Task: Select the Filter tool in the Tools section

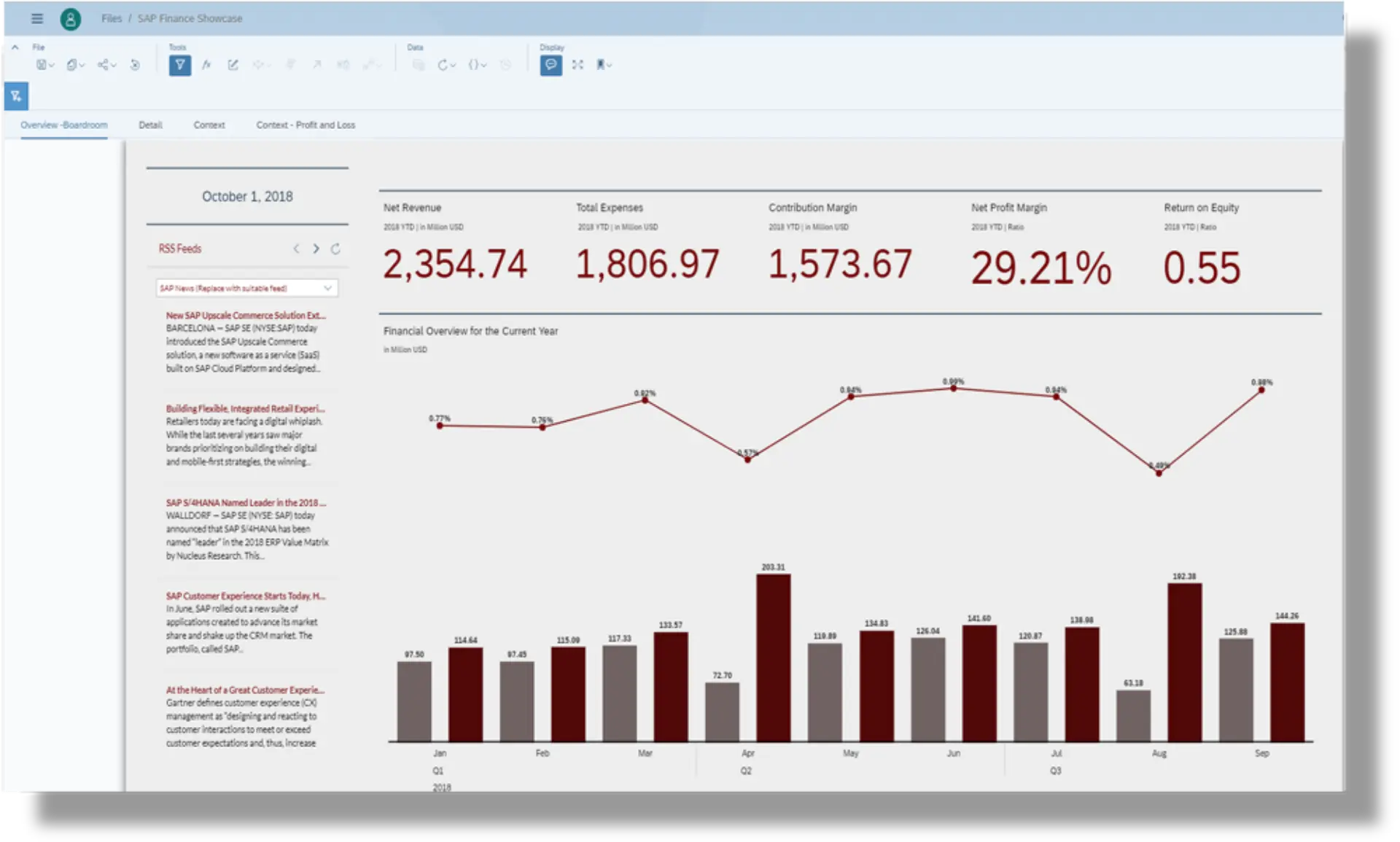Action: coord(179,65)
